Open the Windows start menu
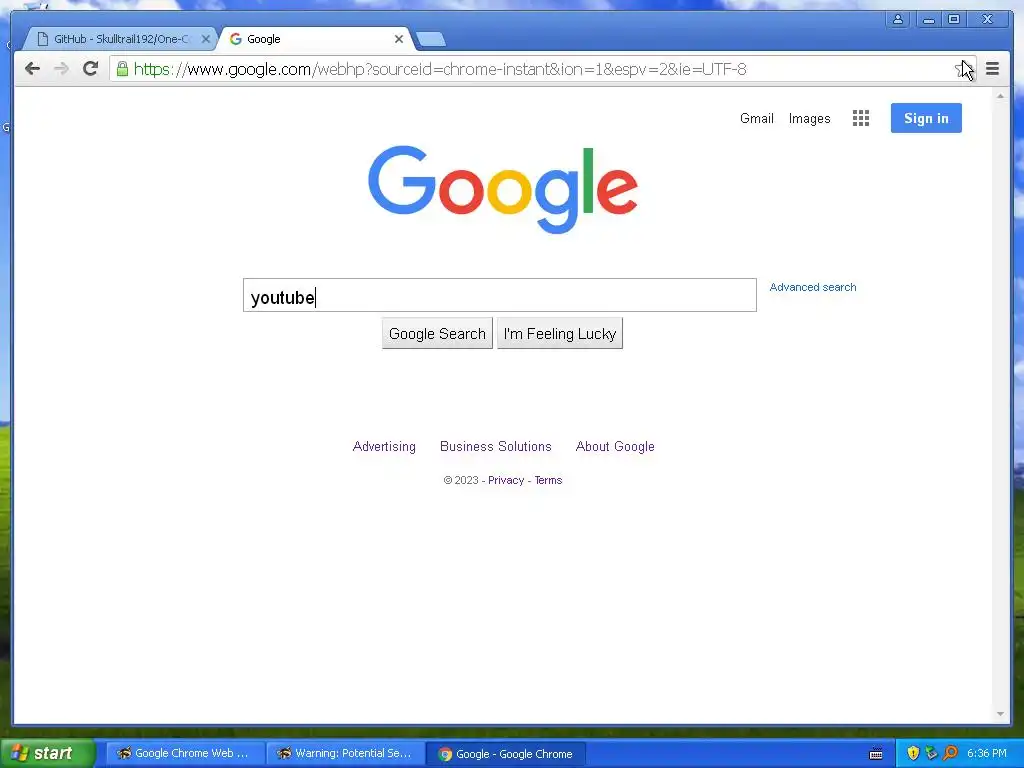 pyautogui.click(x=47, y=753)
